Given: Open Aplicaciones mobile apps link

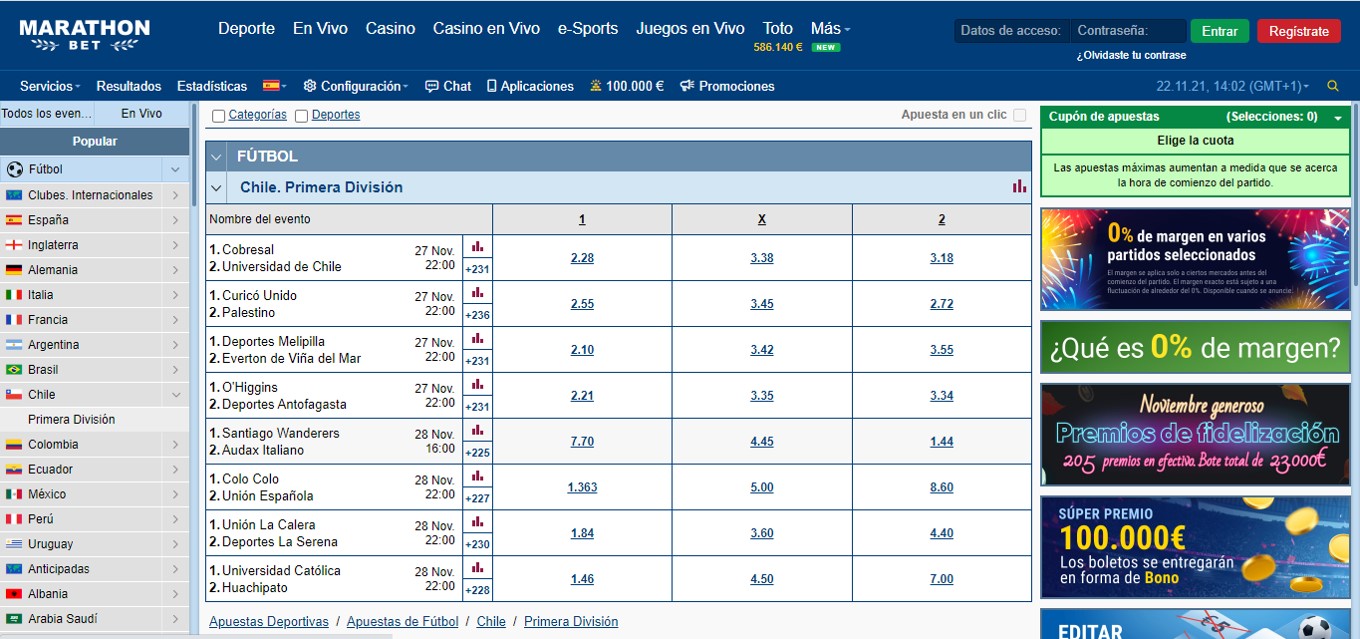Looking at the screenshot, I should (x=530, y=86).
